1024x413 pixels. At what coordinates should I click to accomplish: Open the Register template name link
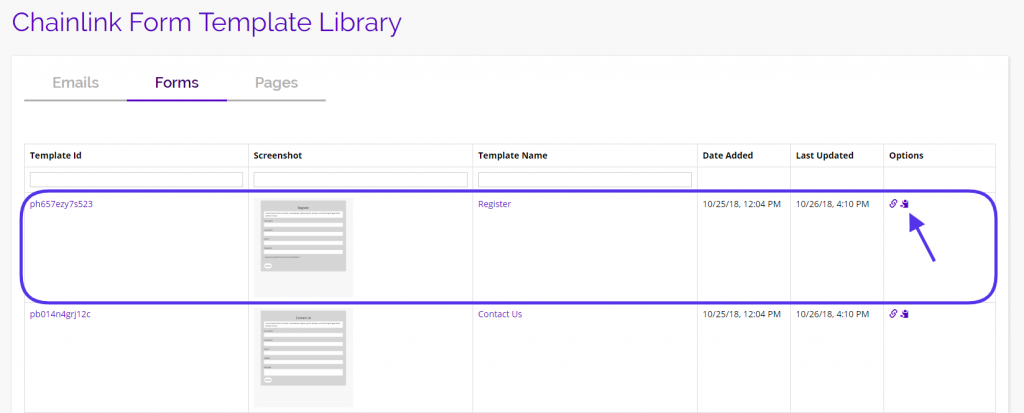pyautogui.click(x=494, y=204)
